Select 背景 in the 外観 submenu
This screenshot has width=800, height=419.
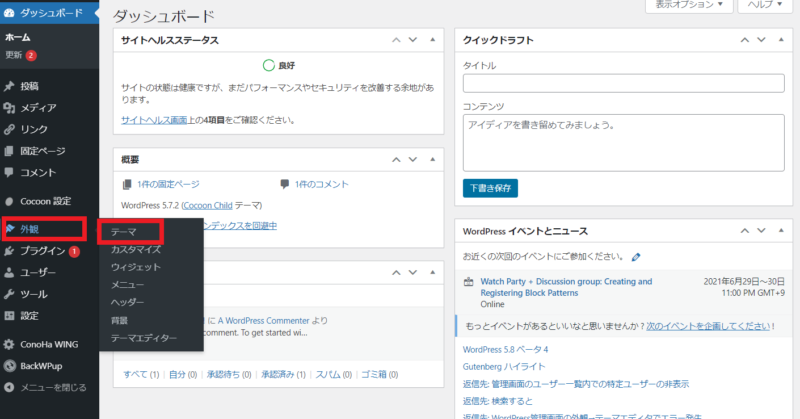119,321
